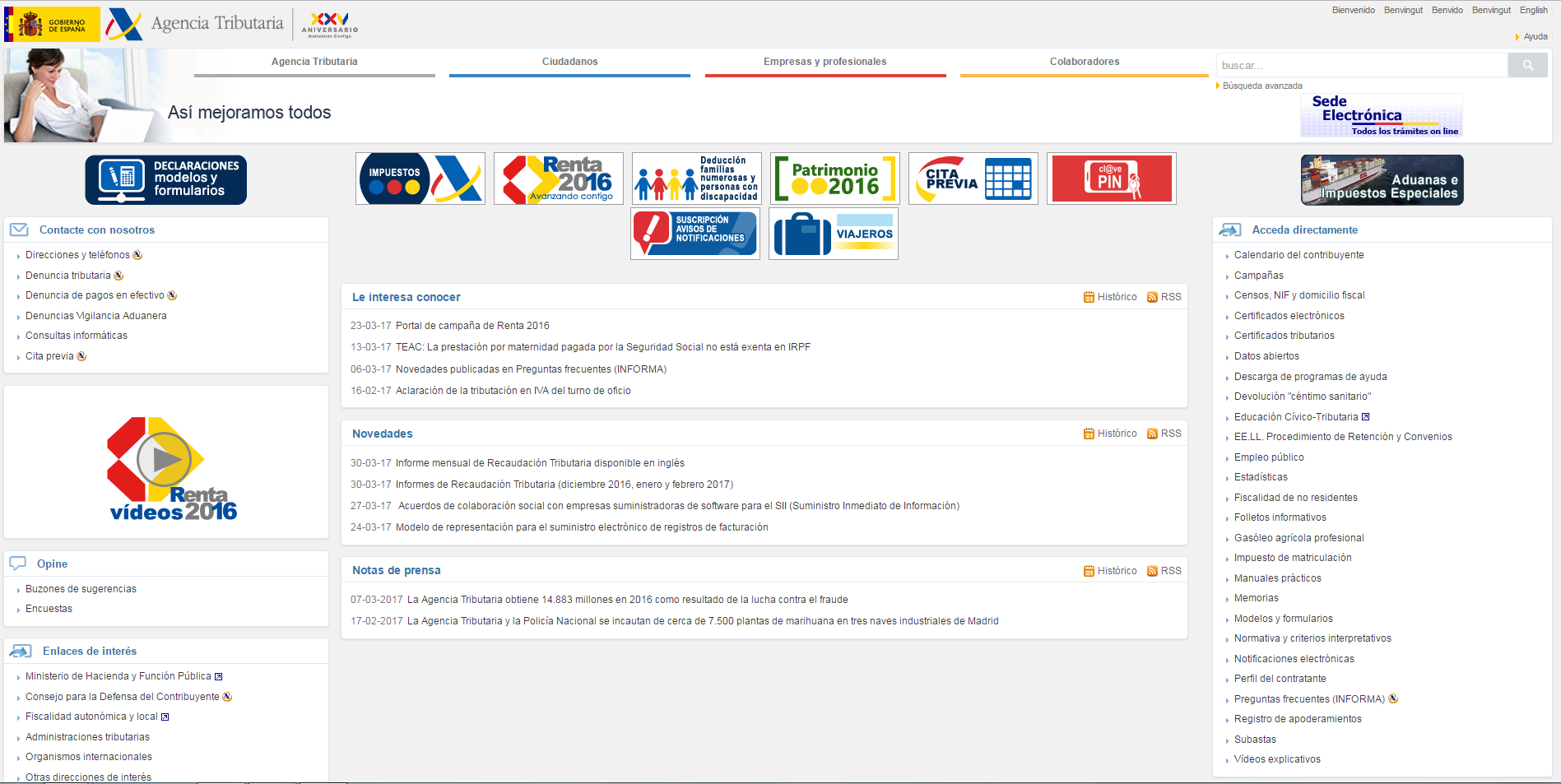This screenshot has width=1561, height=784.
Task: Switch language to Benvido
Action: 1447,10
